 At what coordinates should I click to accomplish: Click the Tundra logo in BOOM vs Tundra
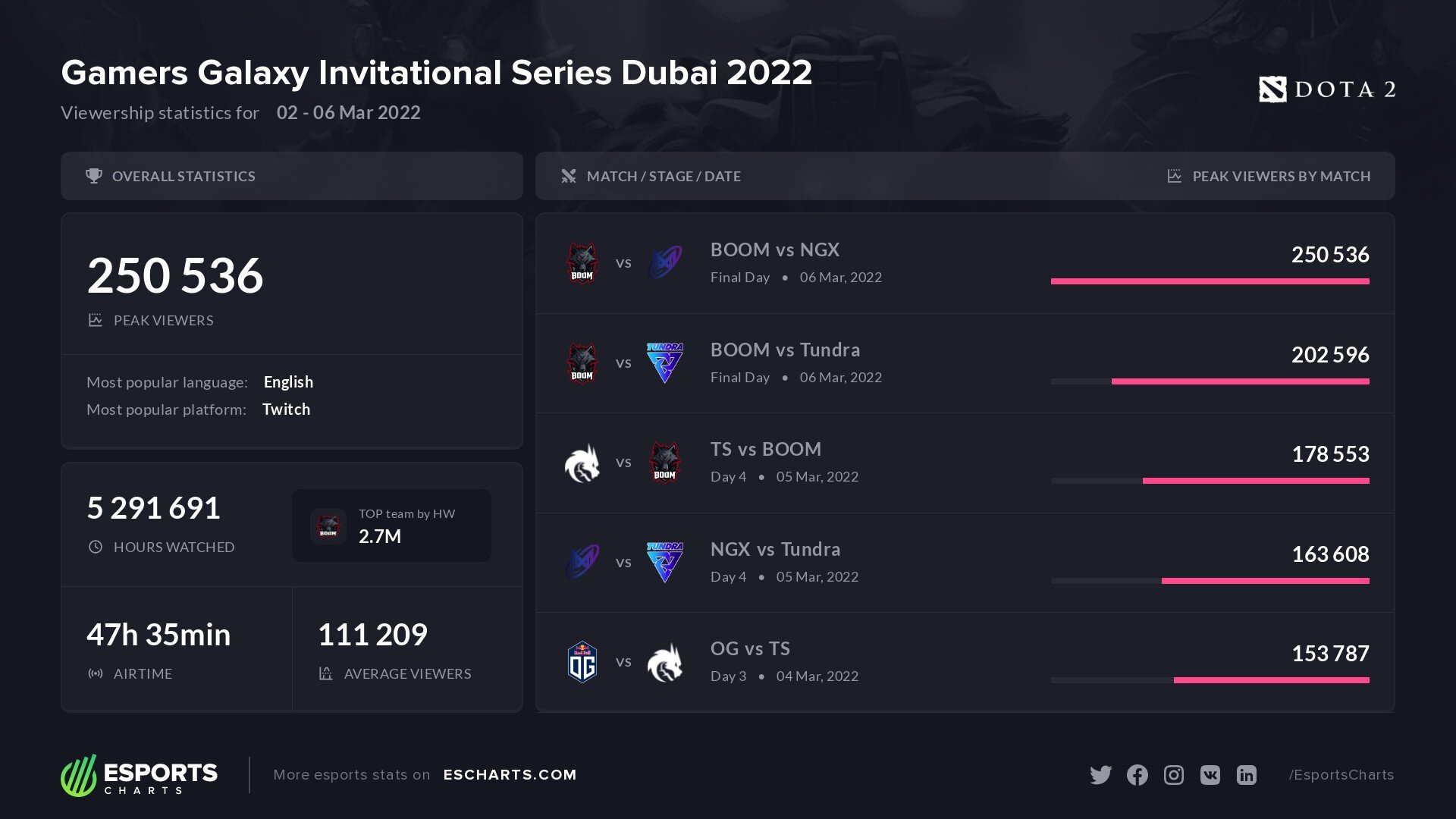(664, 362)
